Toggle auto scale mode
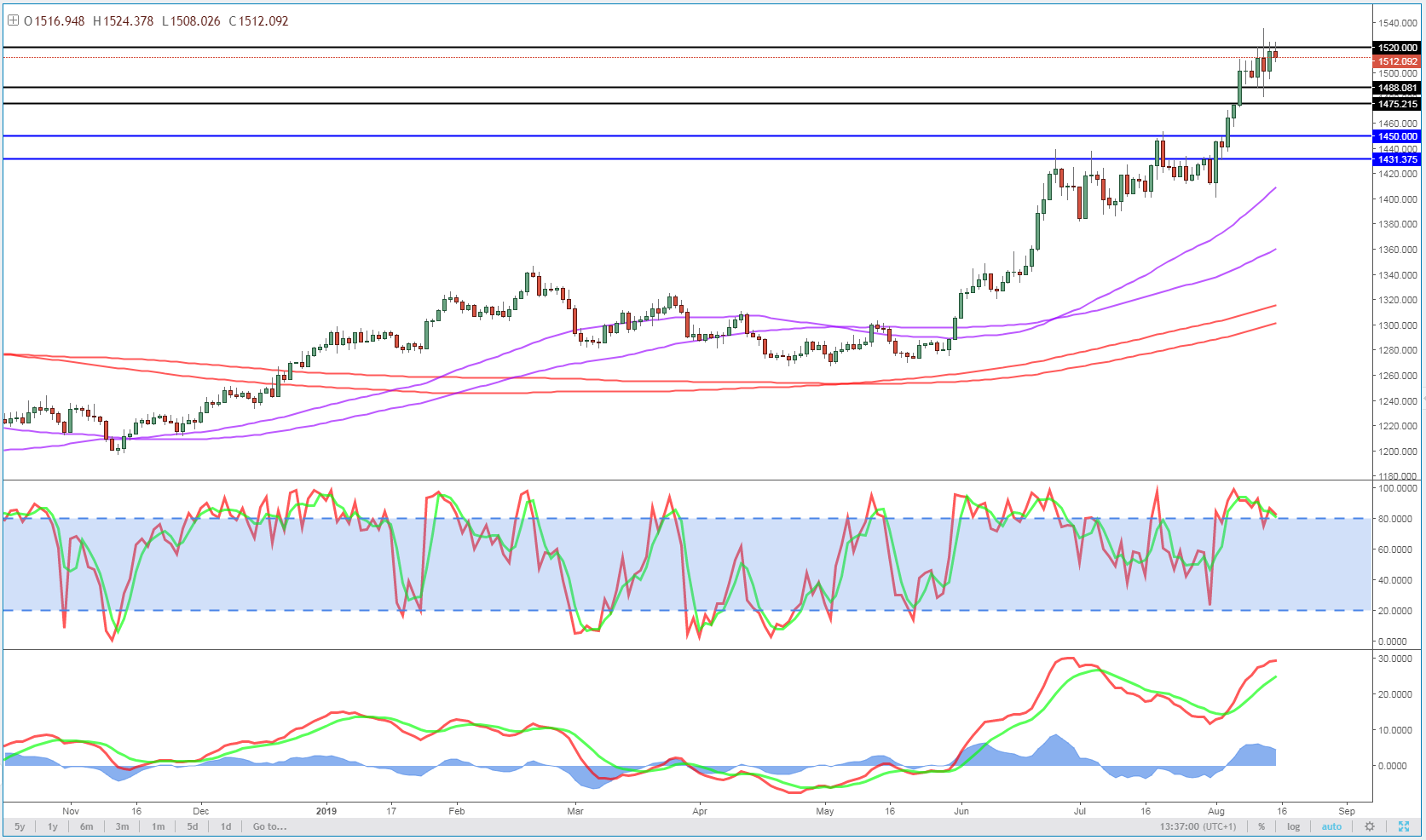Image resolution: width=1426 pixels, height=840 pixels. [1331, 826]
